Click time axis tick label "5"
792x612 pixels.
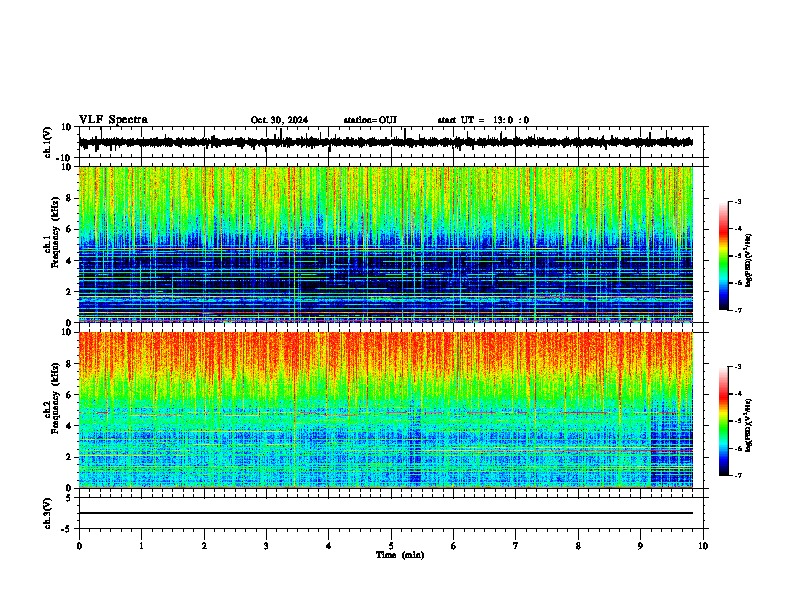tap(391, 546)
